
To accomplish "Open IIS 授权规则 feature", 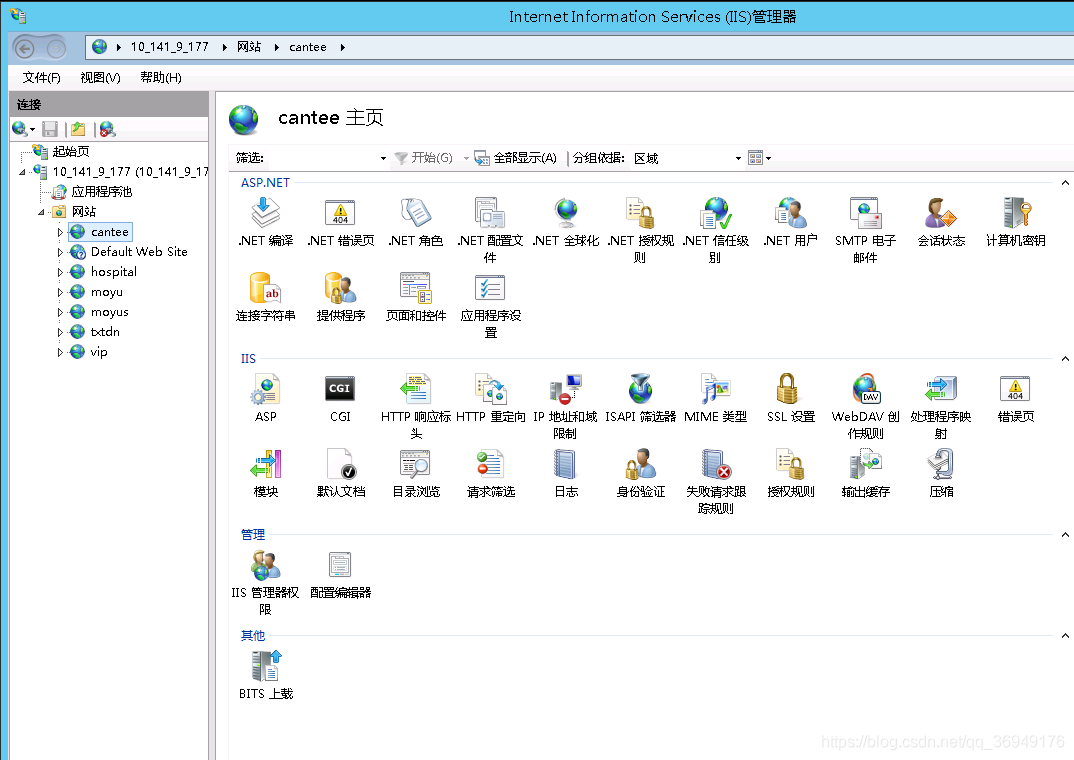I will tap(790, 472).
